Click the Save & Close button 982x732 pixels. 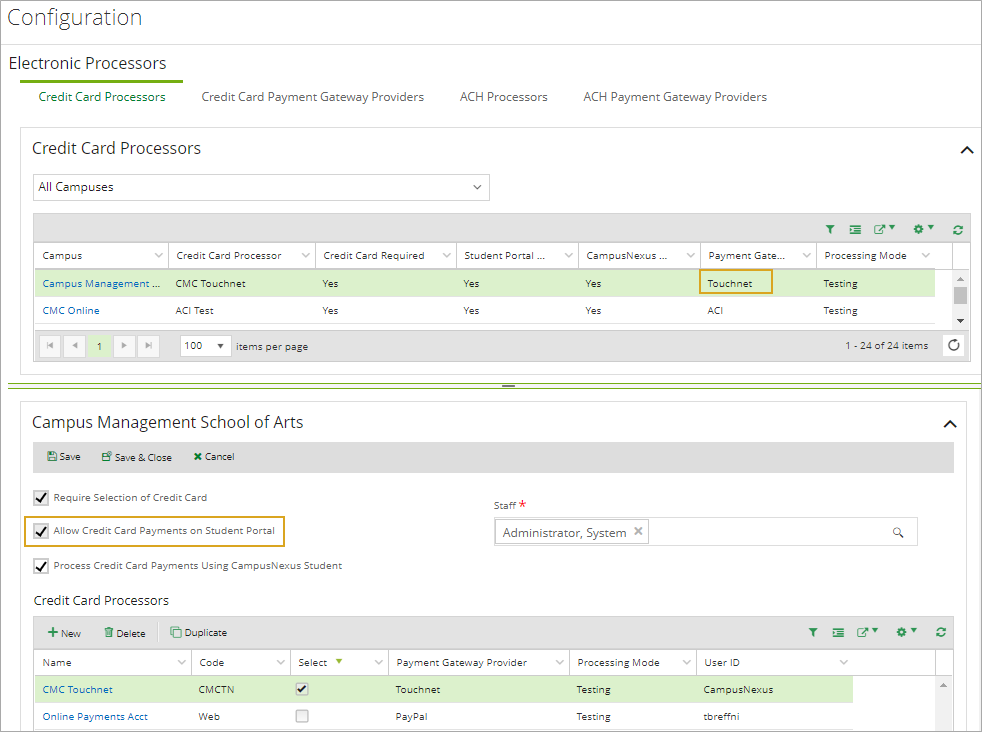tap(136, 457)
